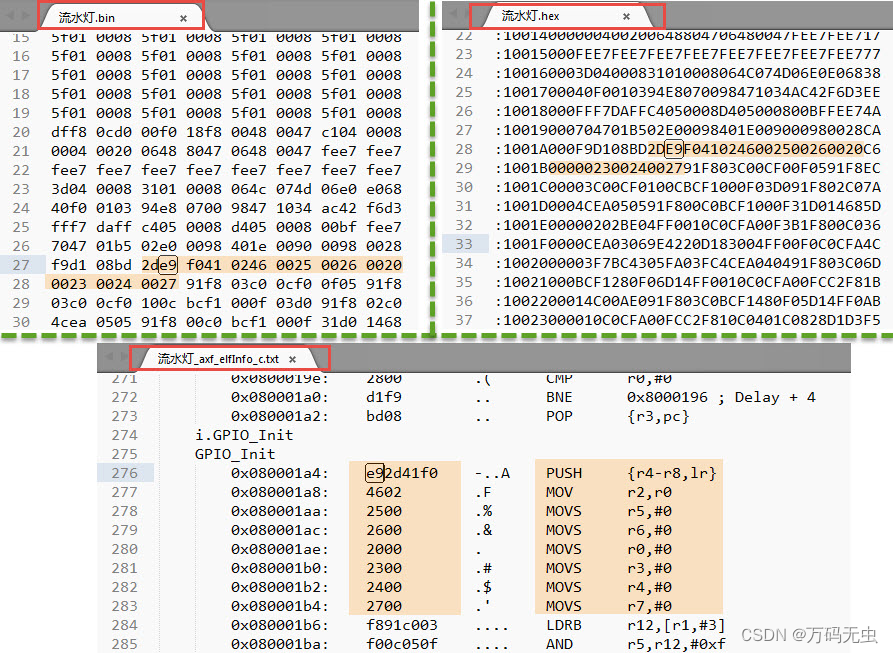Click line number 28 in the hex pane gutter
The height and width of the screenshot is (653, 893).
[x=464, y=149]
